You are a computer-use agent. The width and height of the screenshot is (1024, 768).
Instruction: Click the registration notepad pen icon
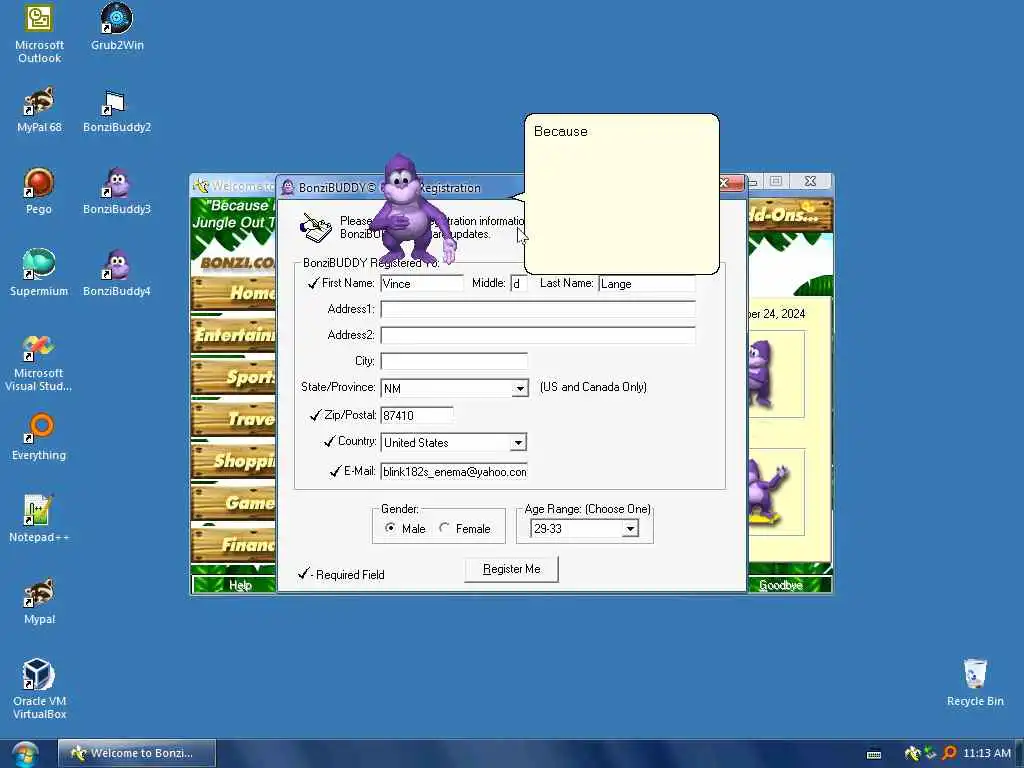(x=315, y=228)
